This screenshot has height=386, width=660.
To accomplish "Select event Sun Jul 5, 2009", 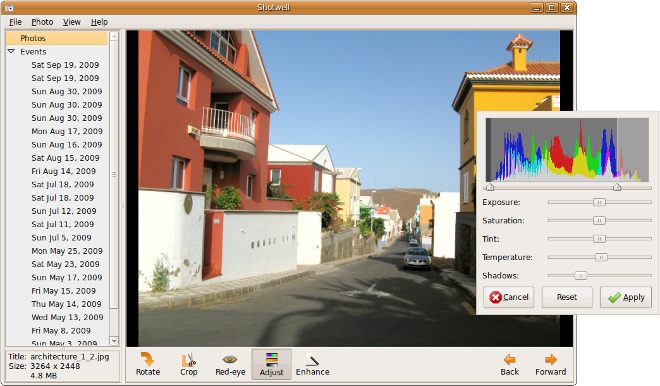I will click(x=61, y=238).
